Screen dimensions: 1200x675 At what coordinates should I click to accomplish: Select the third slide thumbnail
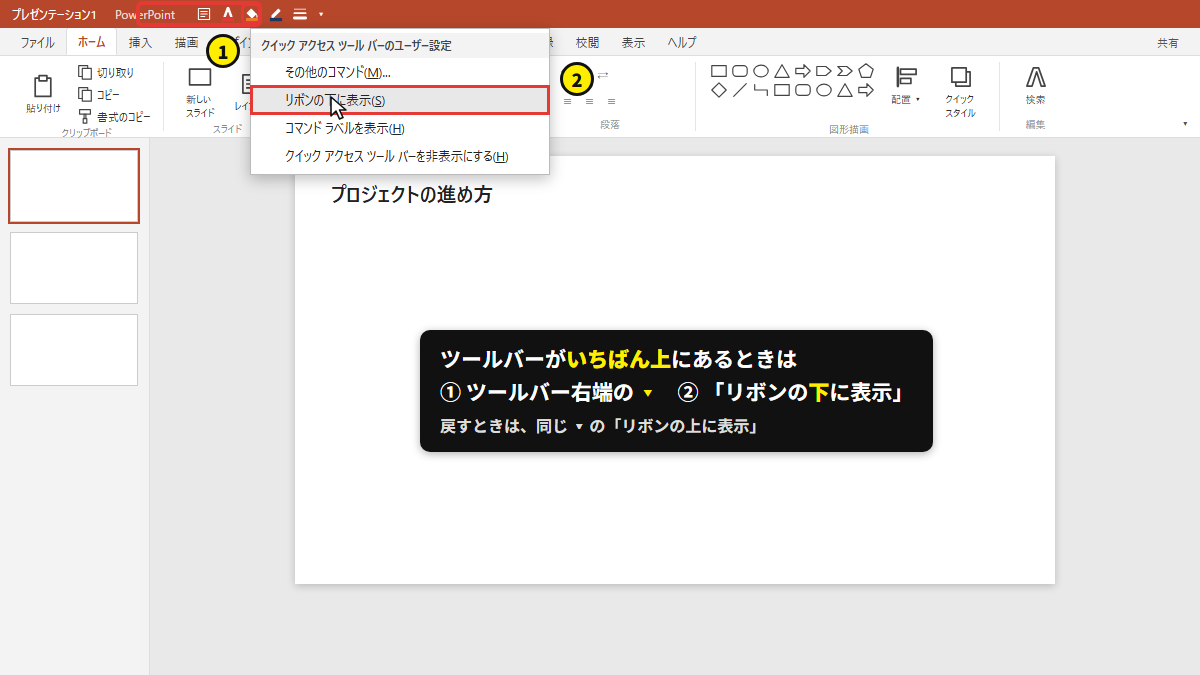[74, 350]
